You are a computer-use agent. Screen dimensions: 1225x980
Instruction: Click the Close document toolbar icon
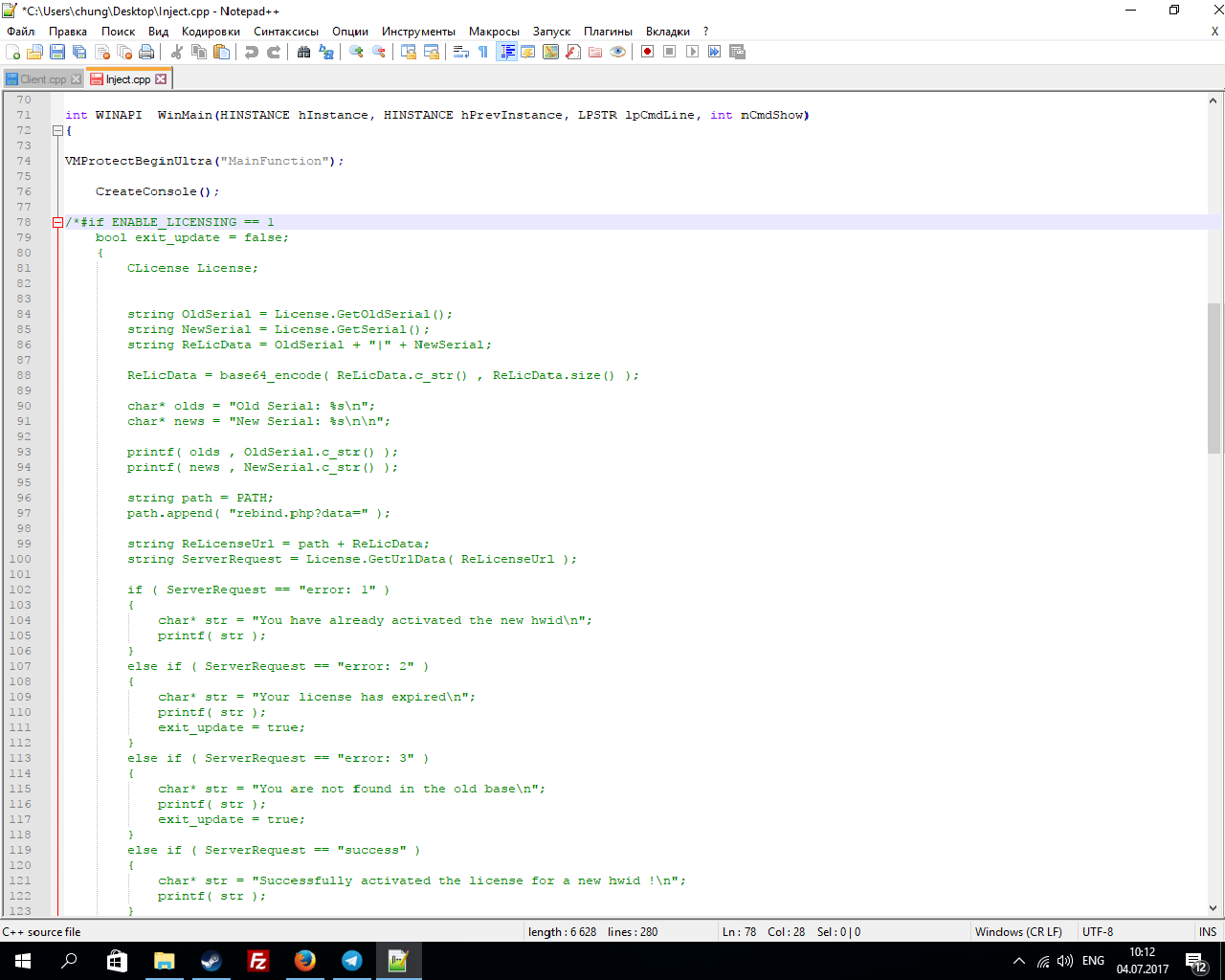click(102, 52)
